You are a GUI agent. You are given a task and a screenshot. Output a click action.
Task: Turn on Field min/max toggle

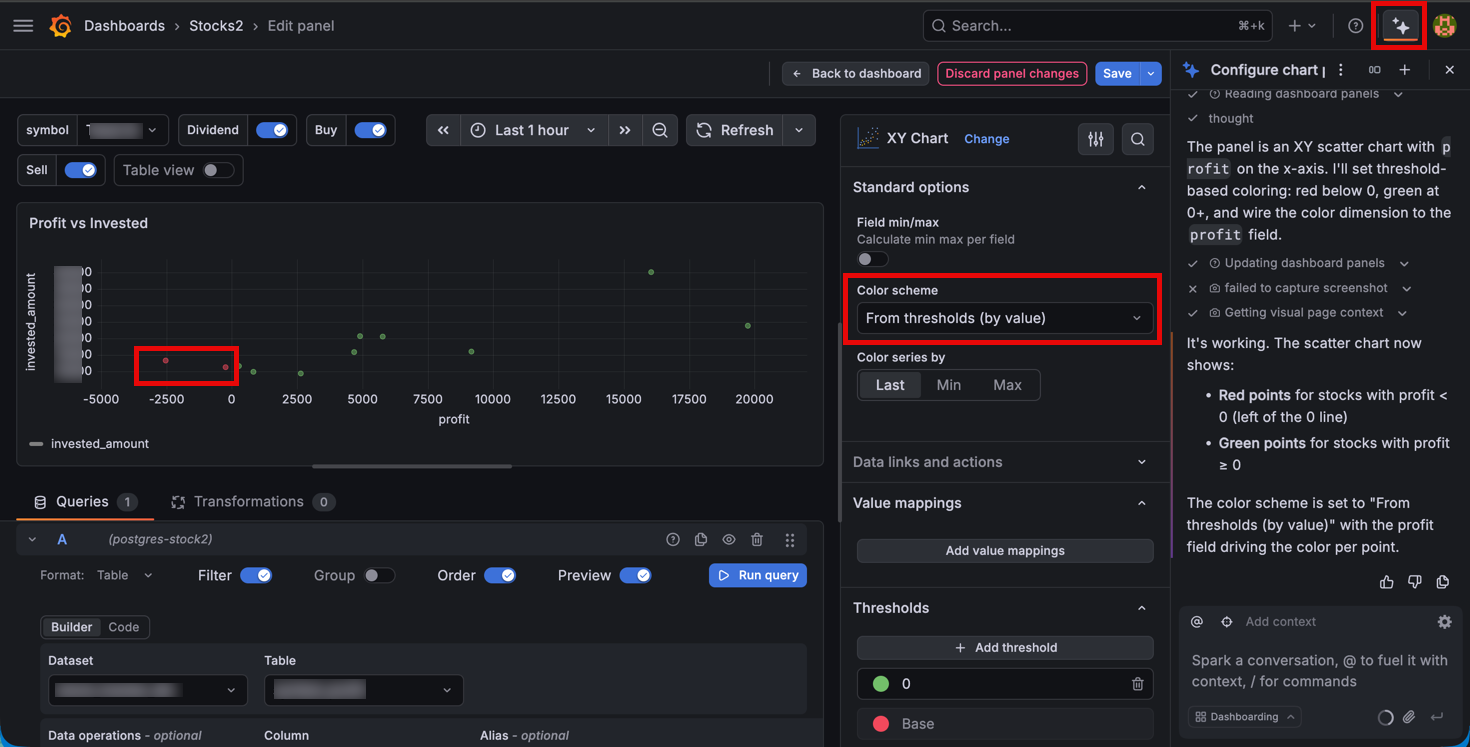pyautogui.click(x=872, y=259)
